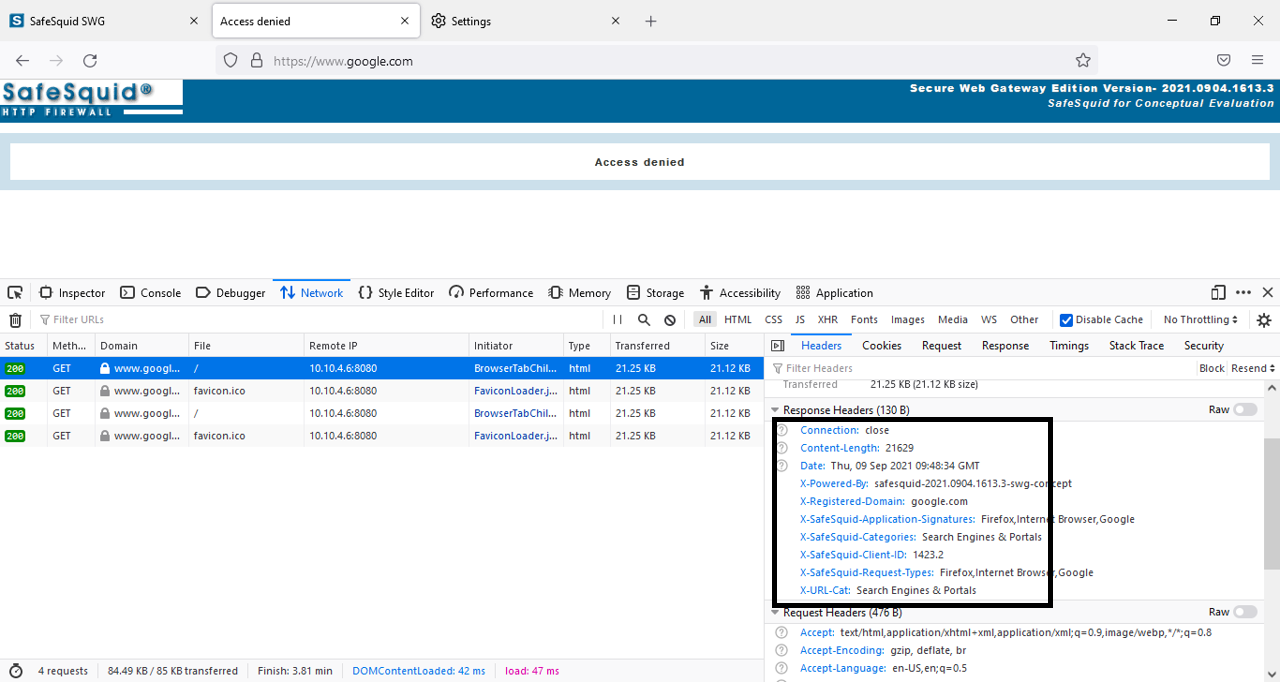Click help icon beside Date header

(x=782, y=466)
